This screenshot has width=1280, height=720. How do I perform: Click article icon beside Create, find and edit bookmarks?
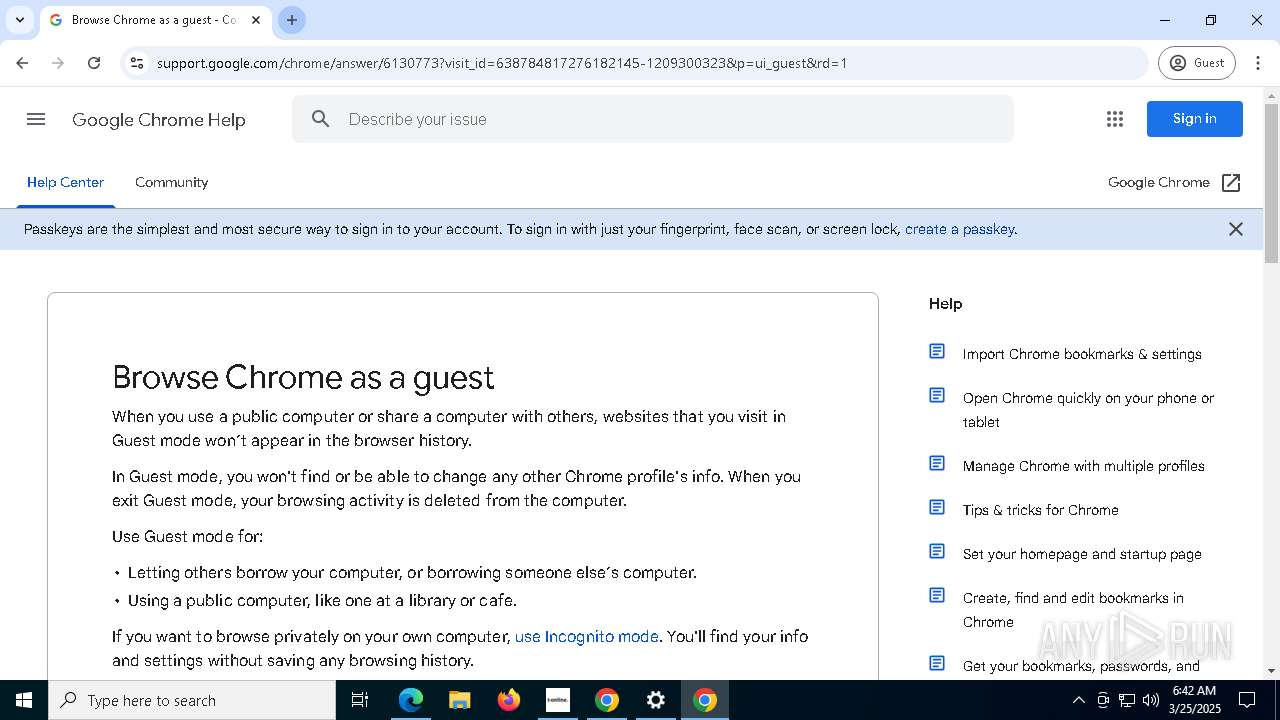tap(937, 595)
